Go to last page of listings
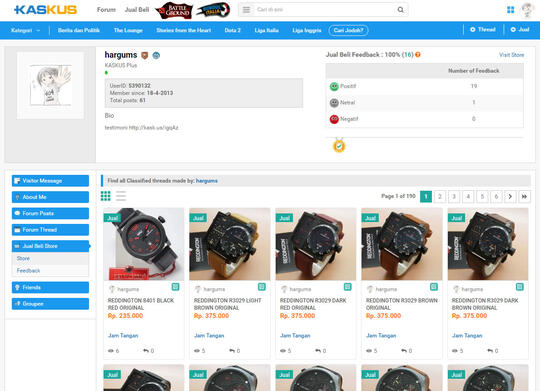 tap(524, 196)
